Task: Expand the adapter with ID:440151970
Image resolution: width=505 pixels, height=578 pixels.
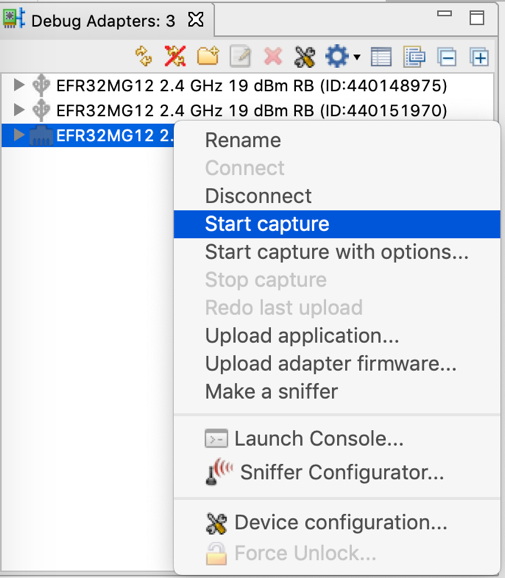Action: [x=18, y=109]
